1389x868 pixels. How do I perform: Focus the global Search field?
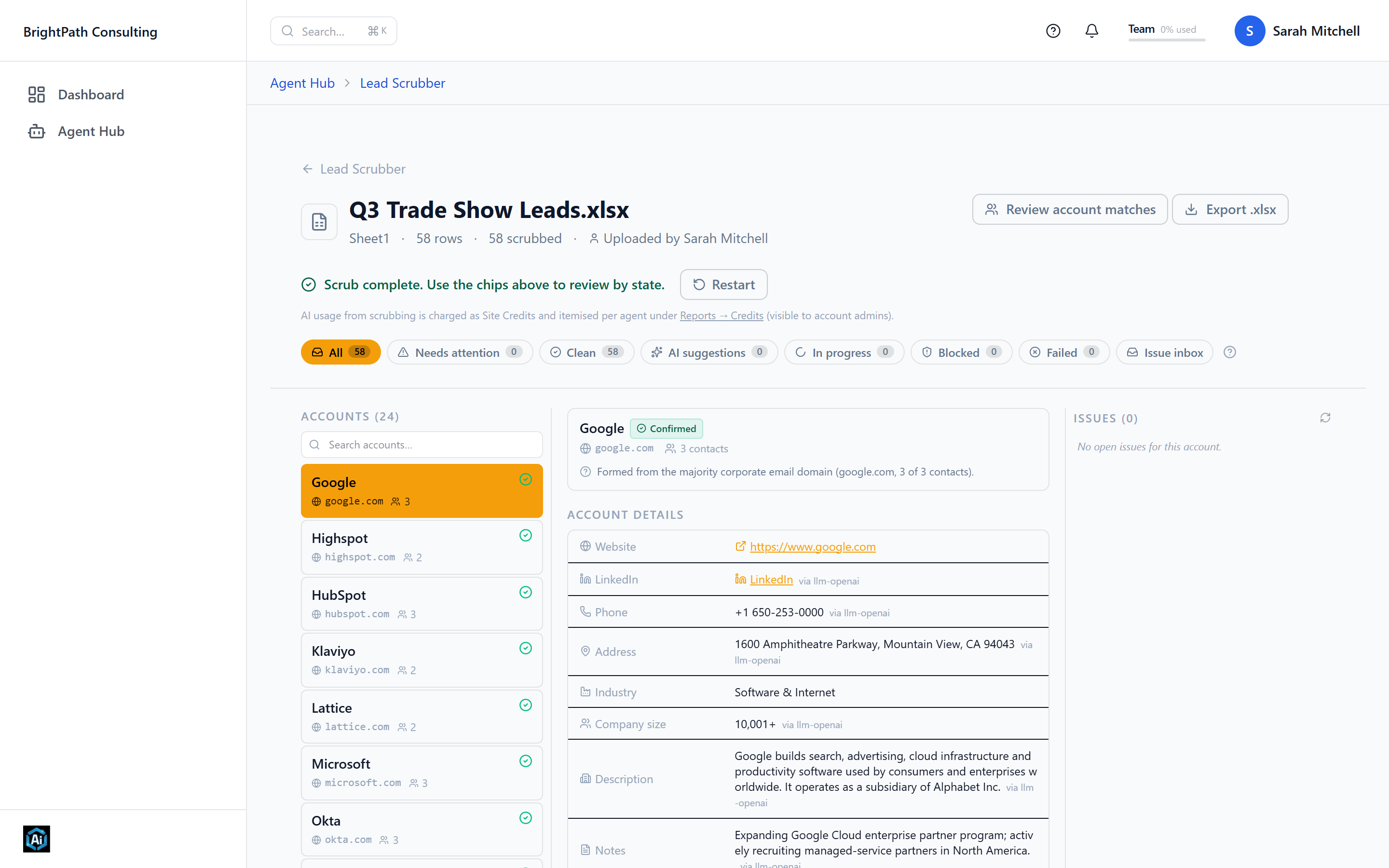(333, 31)
